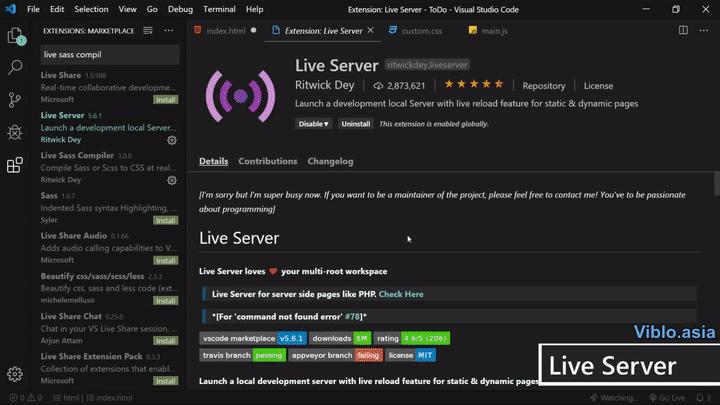Screen dimensions: 720x405
Task: Open the Extensions view icon
Action: [x=15, y=165]
